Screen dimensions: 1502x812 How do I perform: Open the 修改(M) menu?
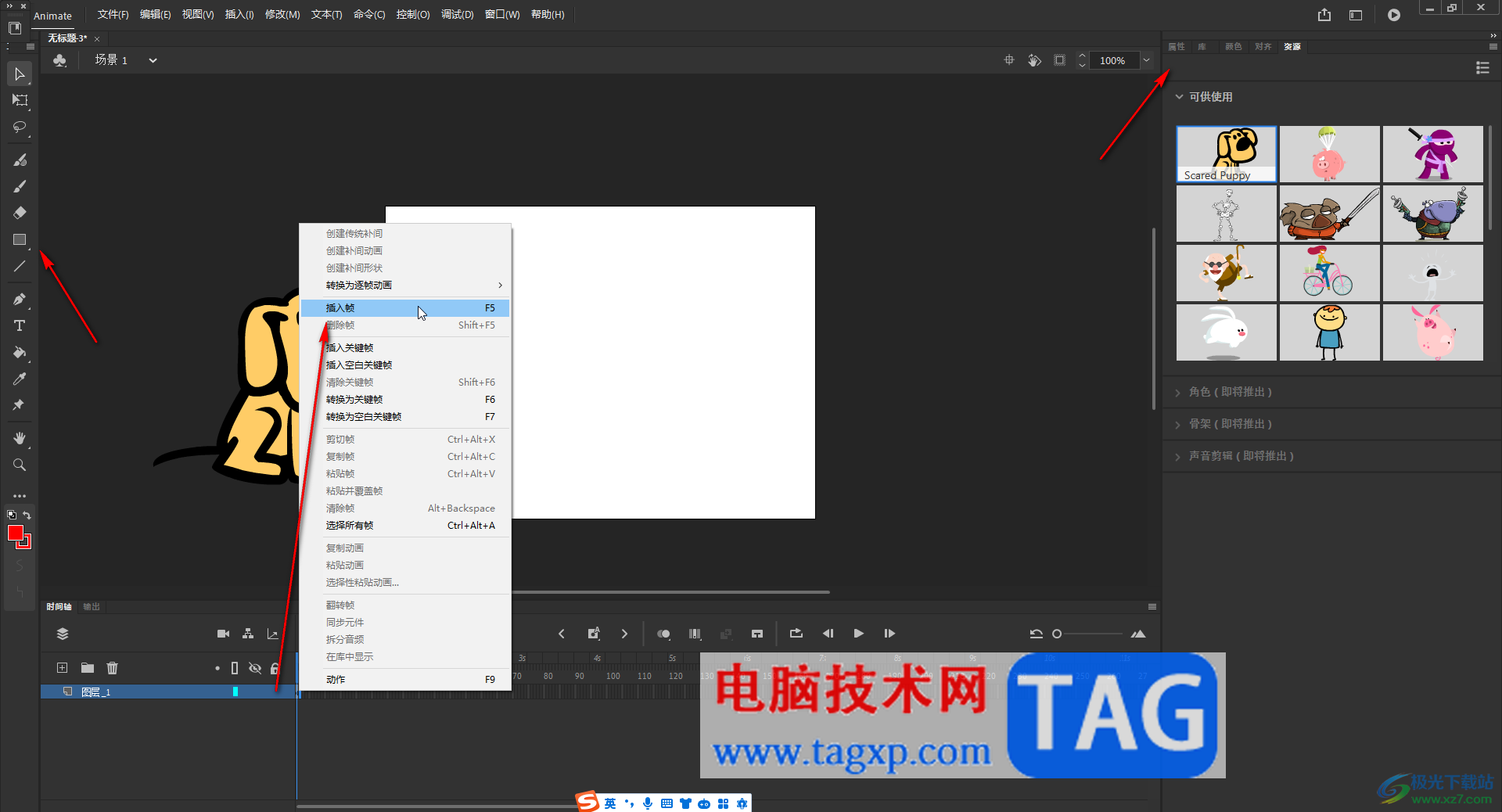282,15
